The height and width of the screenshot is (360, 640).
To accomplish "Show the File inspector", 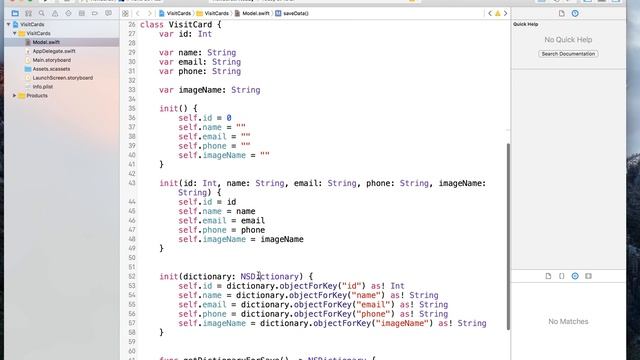I will [562, 13].
